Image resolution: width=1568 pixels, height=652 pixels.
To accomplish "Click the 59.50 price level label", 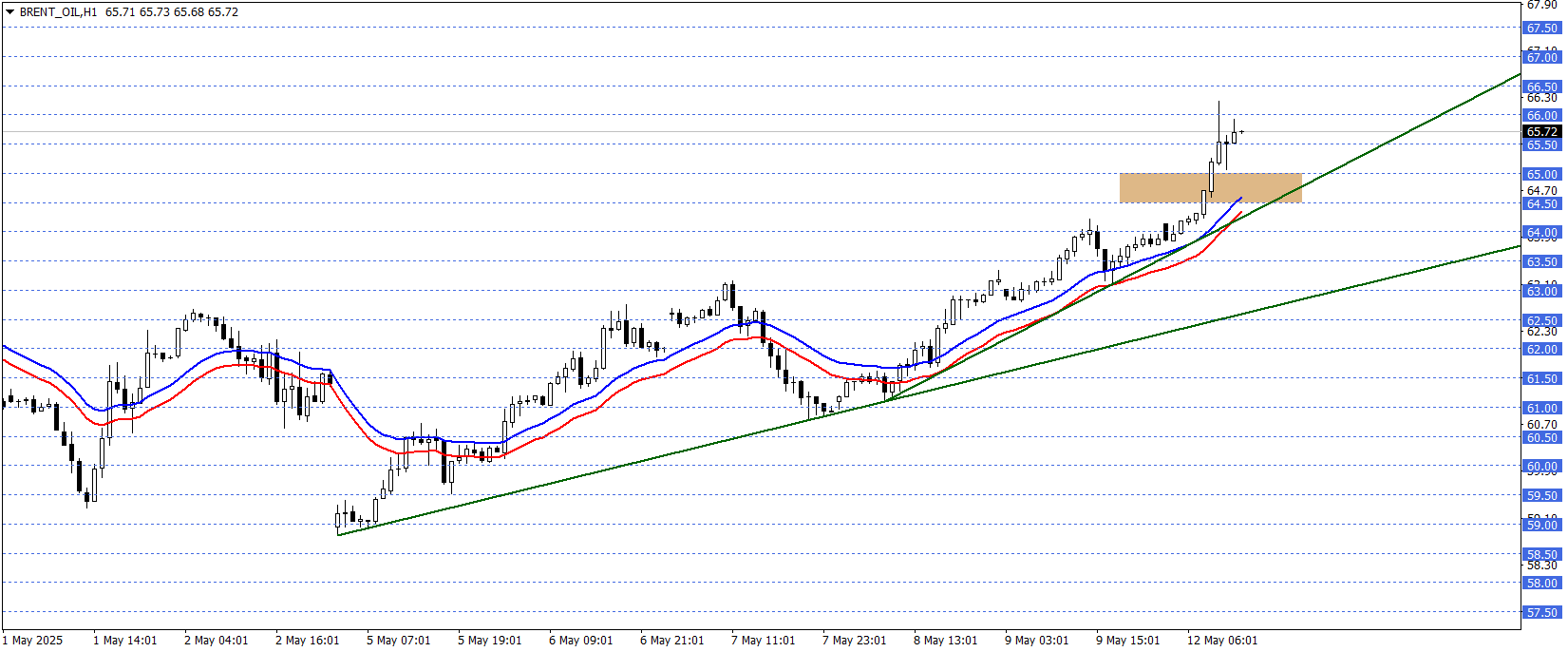I will click(x=1541, y=495).
